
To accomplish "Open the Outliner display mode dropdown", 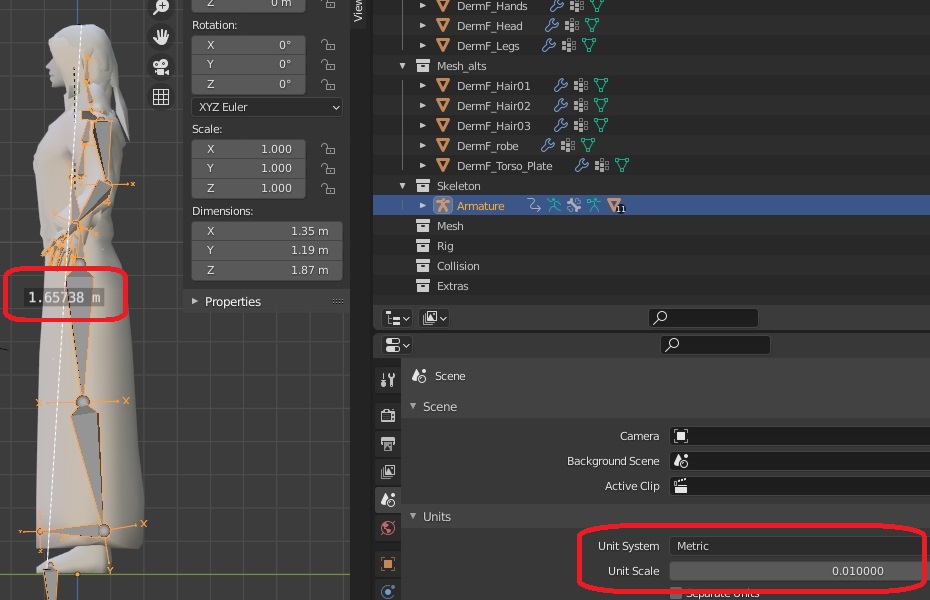I will (397, 318).
